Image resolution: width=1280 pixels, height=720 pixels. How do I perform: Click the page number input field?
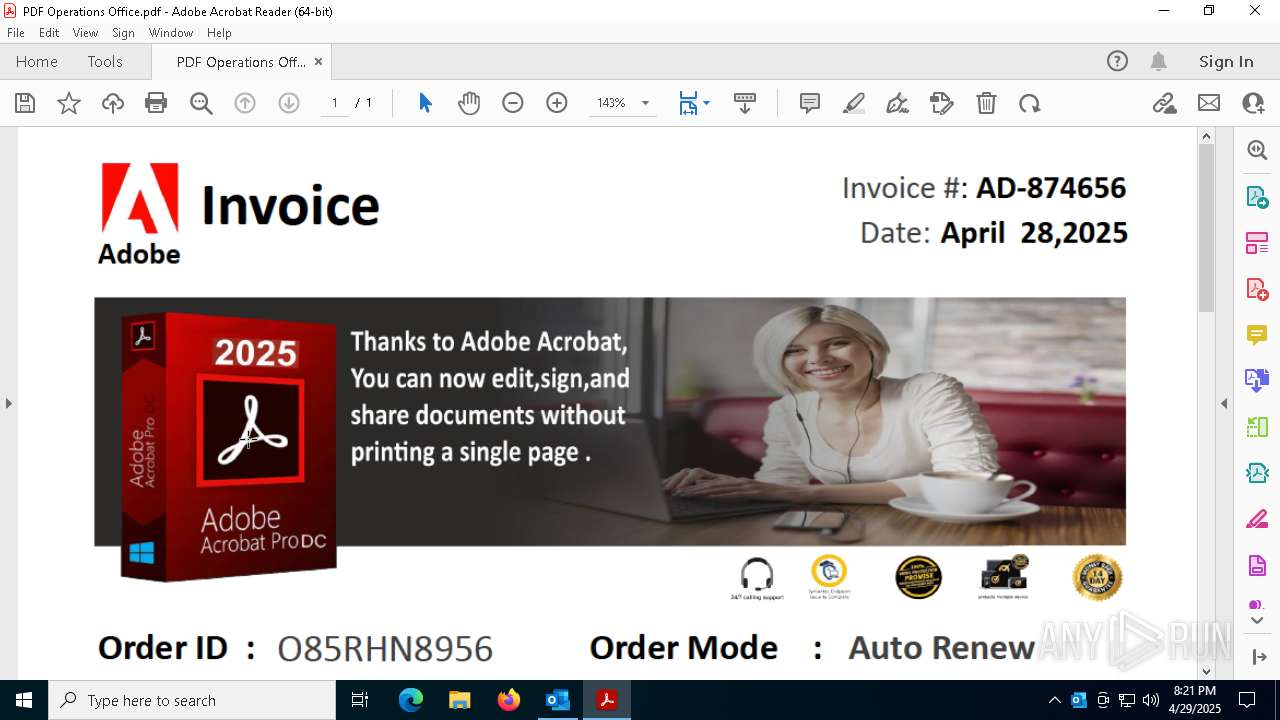[x=334, y=103]
